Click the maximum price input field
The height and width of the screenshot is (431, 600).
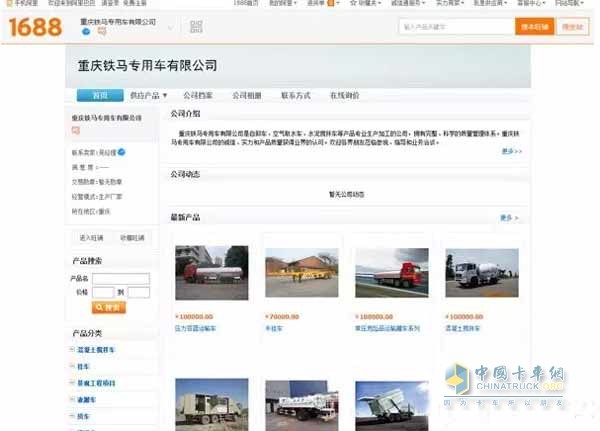(x=139, y=292)
